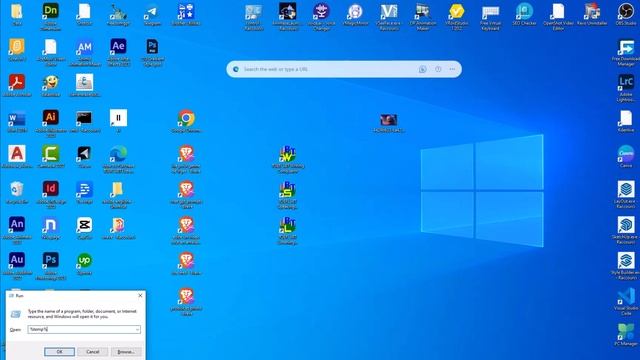The width and height of the screenshot is (640, 360).
Task: Open the Microsoft Edge desktop shortcut
Action: (118, 154)
